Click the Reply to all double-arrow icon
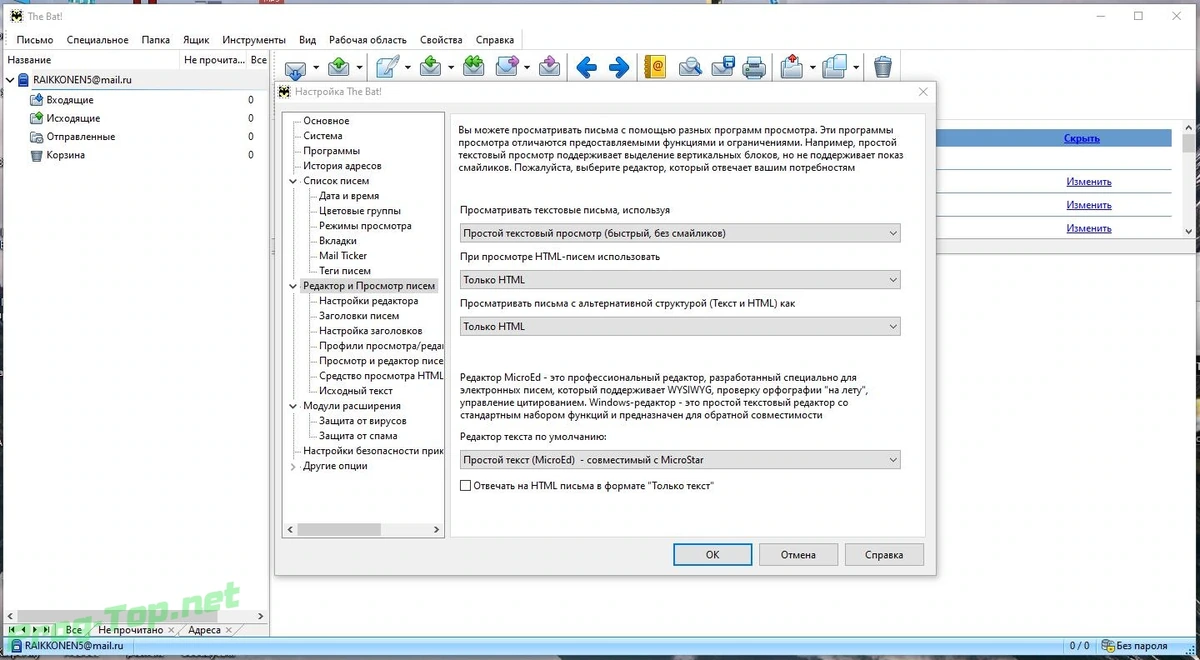The width and height of the screenshot is (1200, 660). (473, 67)
